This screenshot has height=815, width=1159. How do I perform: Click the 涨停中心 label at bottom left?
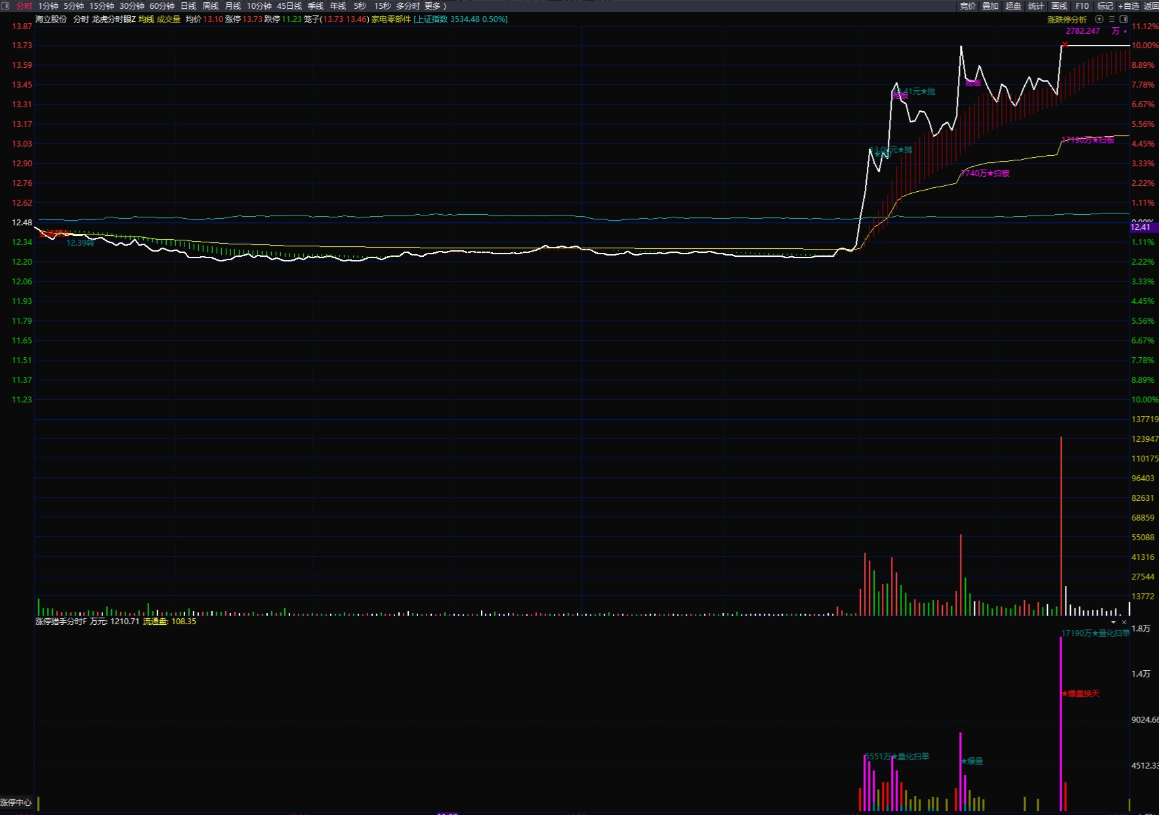16,802
